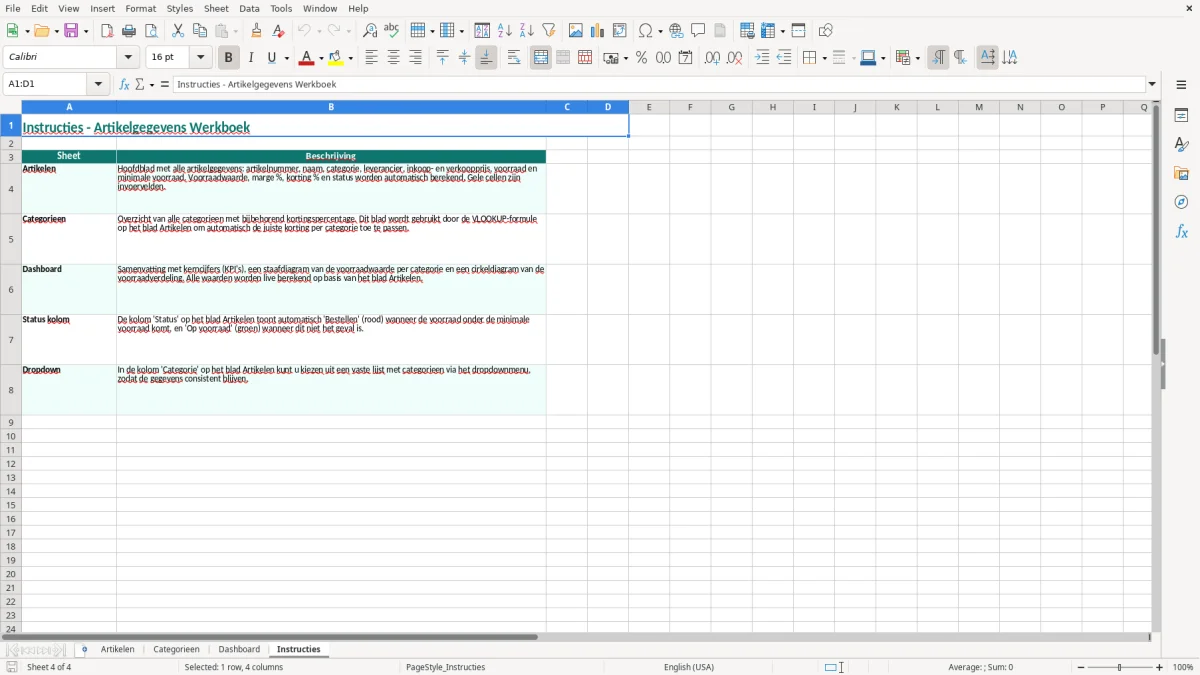Open the sidebar Gallery panel
This screenshot has width=1200, height=675.
coord(1181,173)
